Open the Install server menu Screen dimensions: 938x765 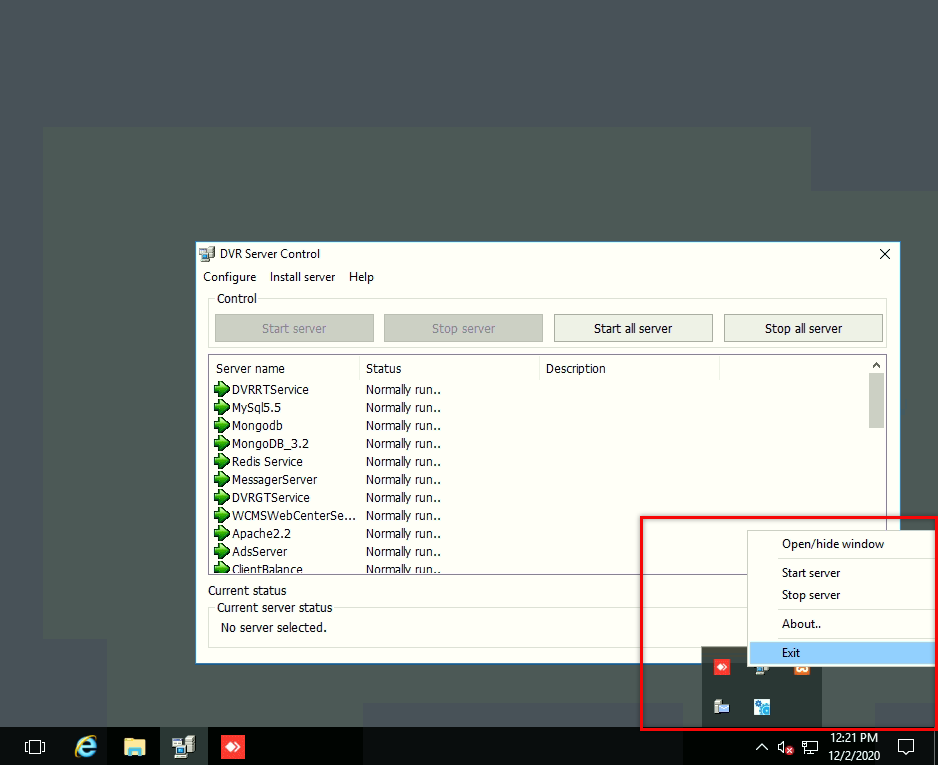point(302,277)
